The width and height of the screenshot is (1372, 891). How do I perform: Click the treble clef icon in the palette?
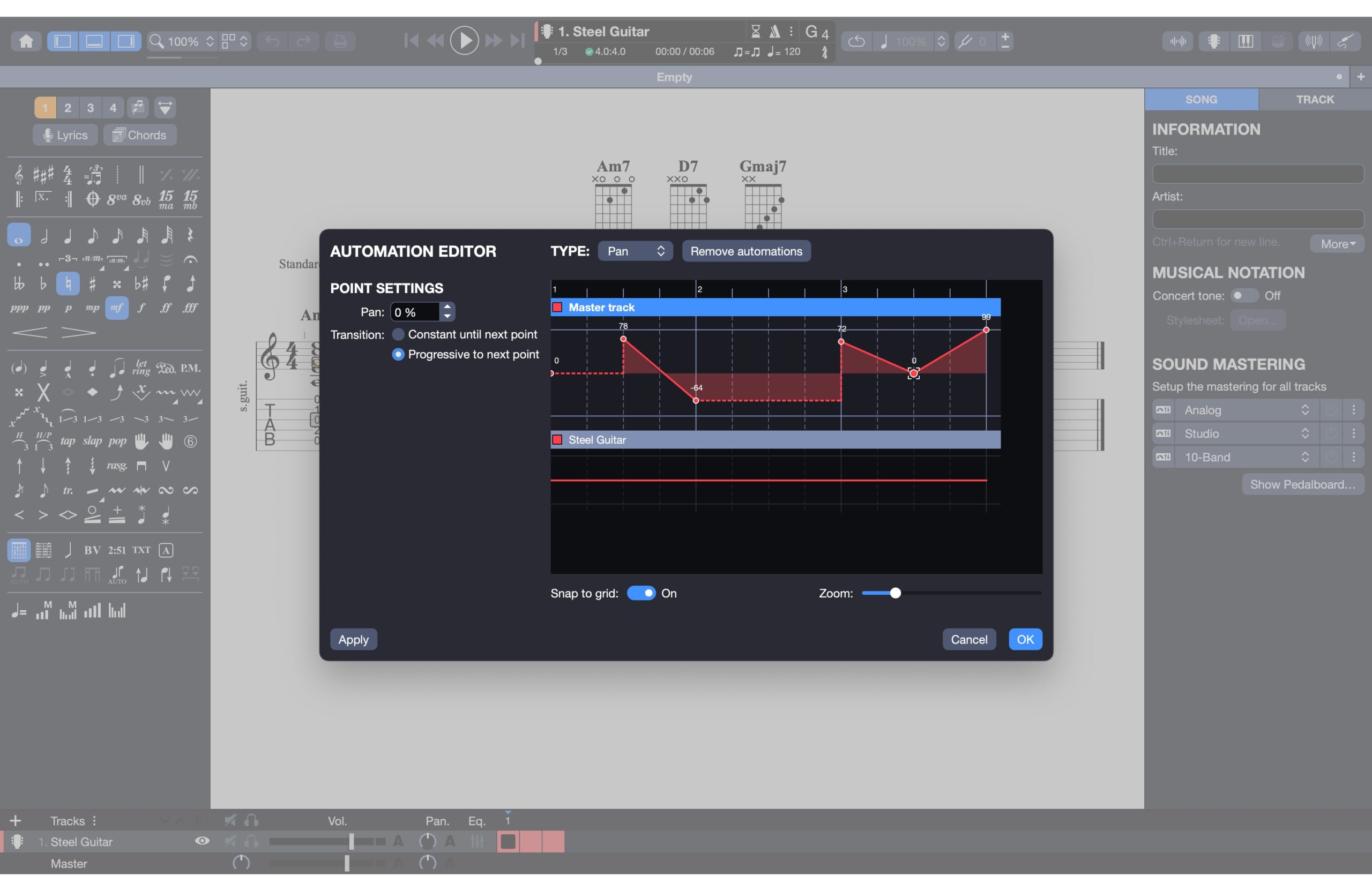18,174
